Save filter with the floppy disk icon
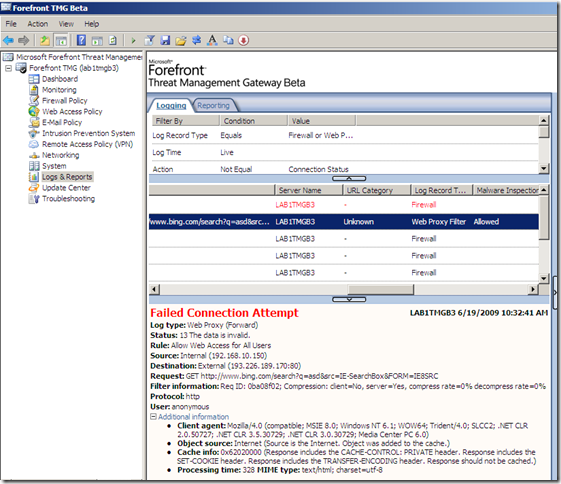561x484 pixels. (x=165, y=40)
